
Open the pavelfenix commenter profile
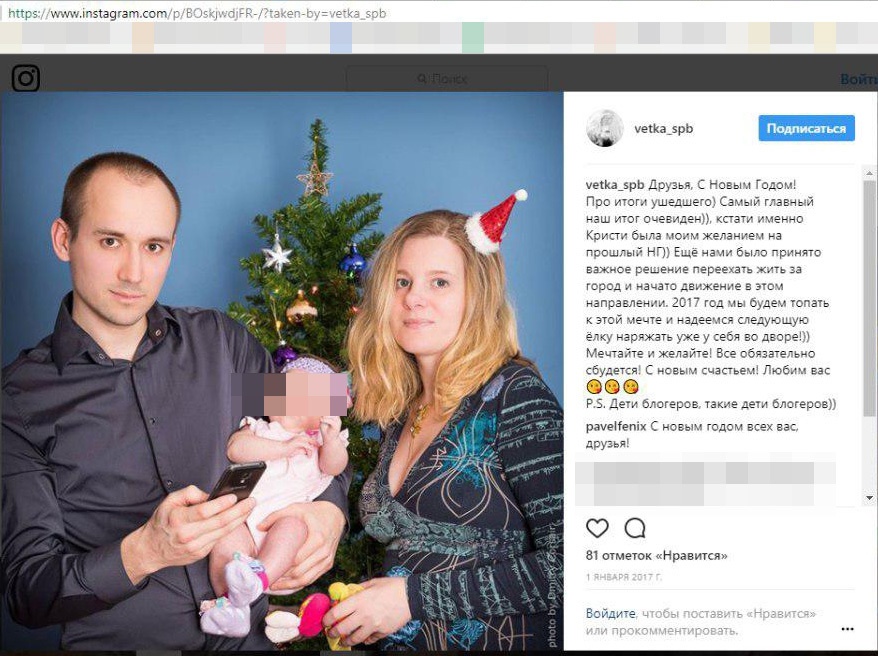pos(616,427)
